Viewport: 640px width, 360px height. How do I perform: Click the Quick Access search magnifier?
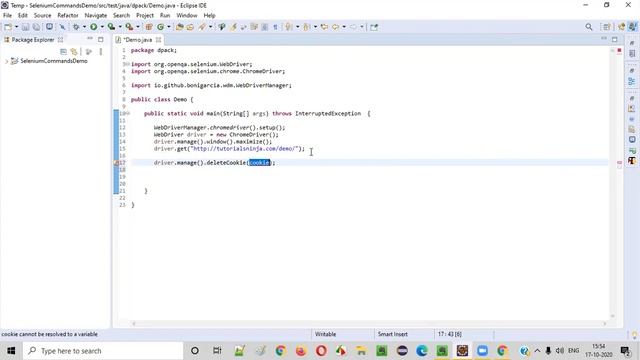coord(589,27)
